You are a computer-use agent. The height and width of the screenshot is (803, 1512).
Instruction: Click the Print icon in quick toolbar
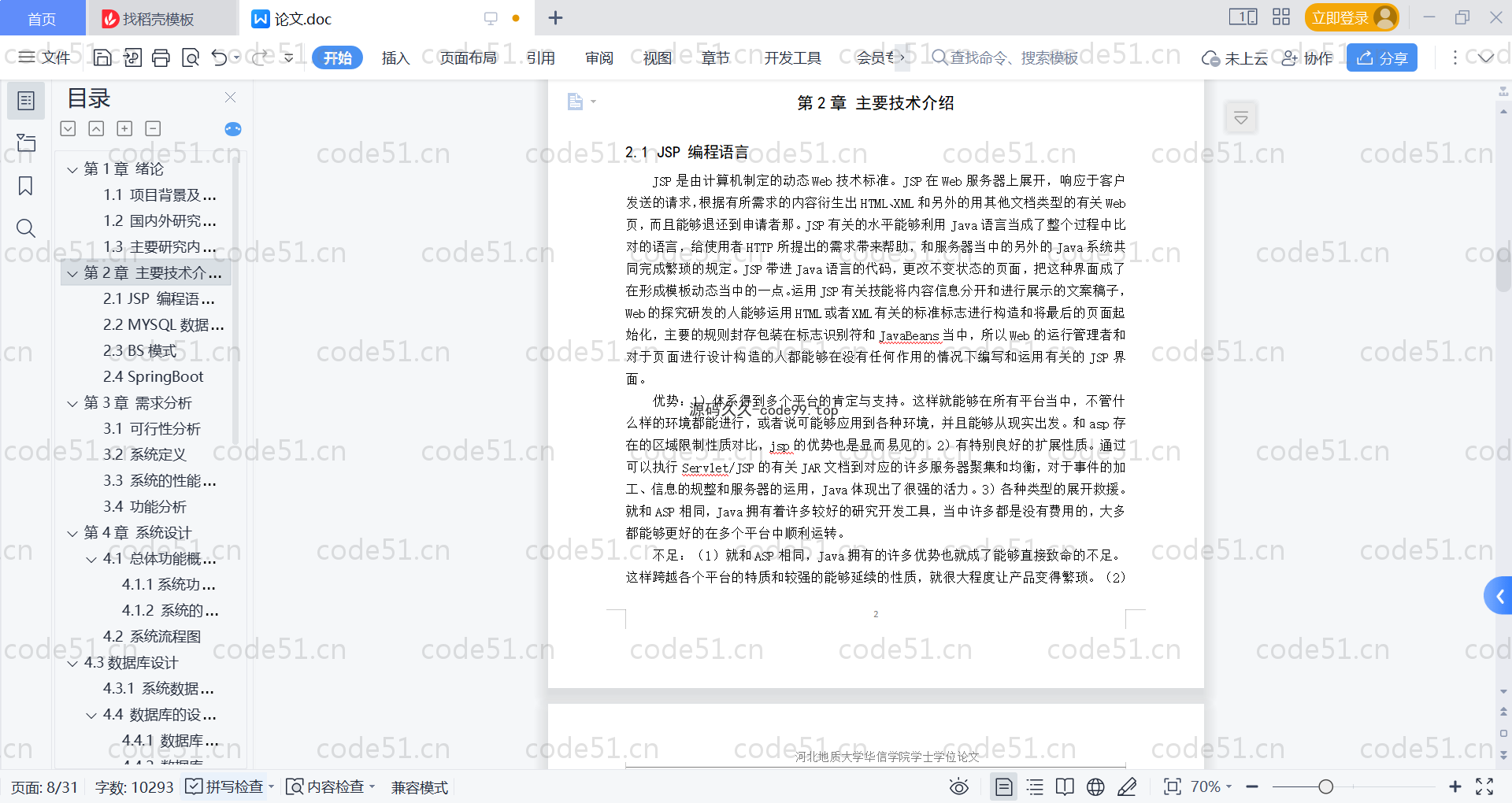[161, 57]
